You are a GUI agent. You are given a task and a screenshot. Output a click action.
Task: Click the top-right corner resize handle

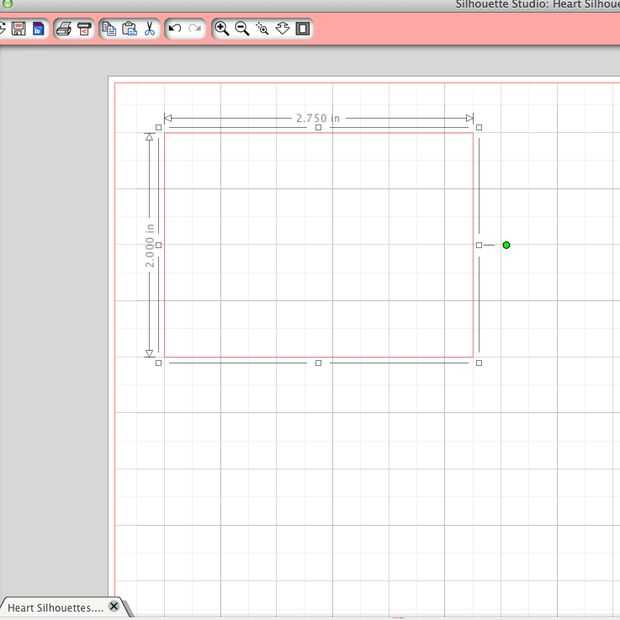click(479, 127)
